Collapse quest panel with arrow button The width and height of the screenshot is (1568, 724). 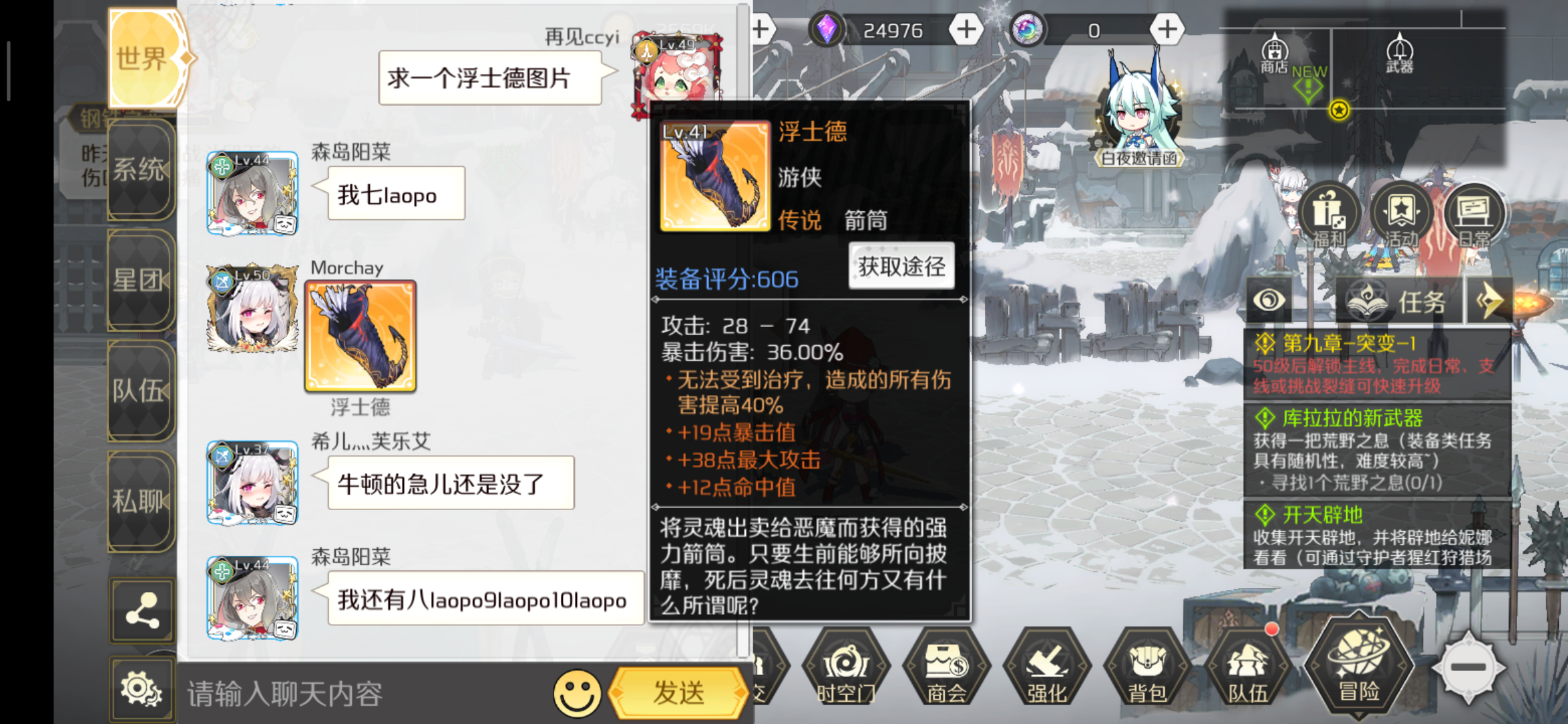(1489, 300)
